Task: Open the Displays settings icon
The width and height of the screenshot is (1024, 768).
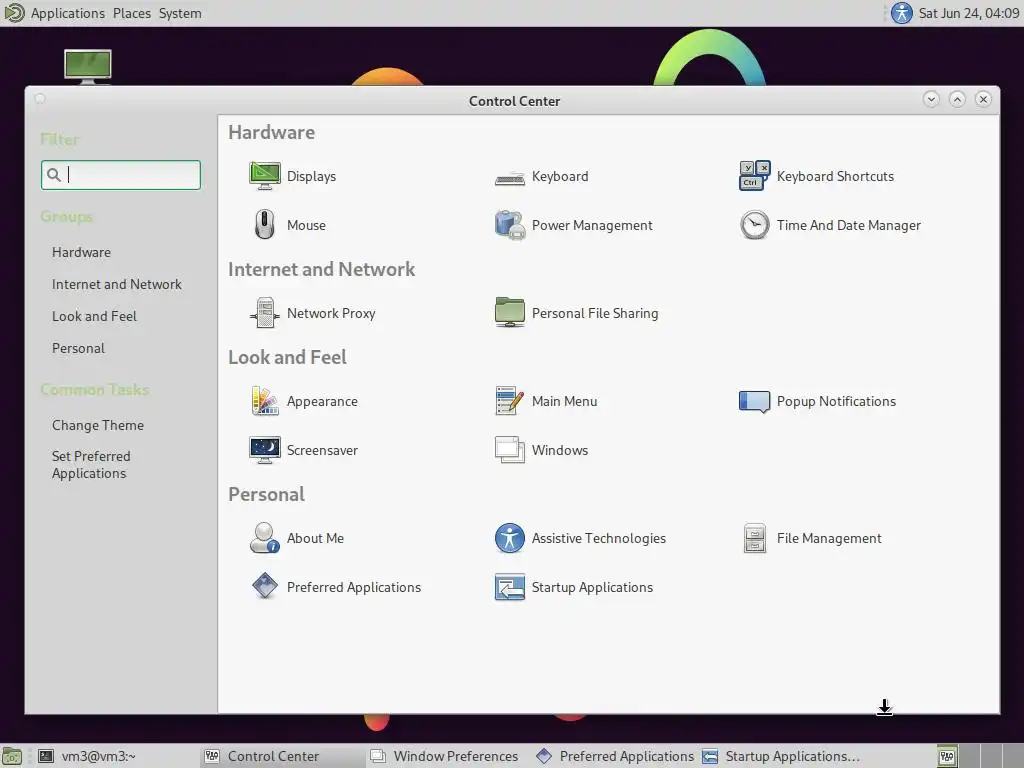Action: coord(264,176)
